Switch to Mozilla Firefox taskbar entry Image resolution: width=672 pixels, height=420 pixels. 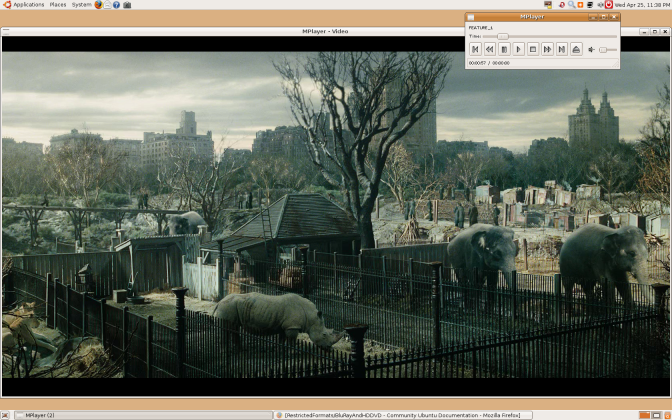pyautogui.click(x=403, y=415)
